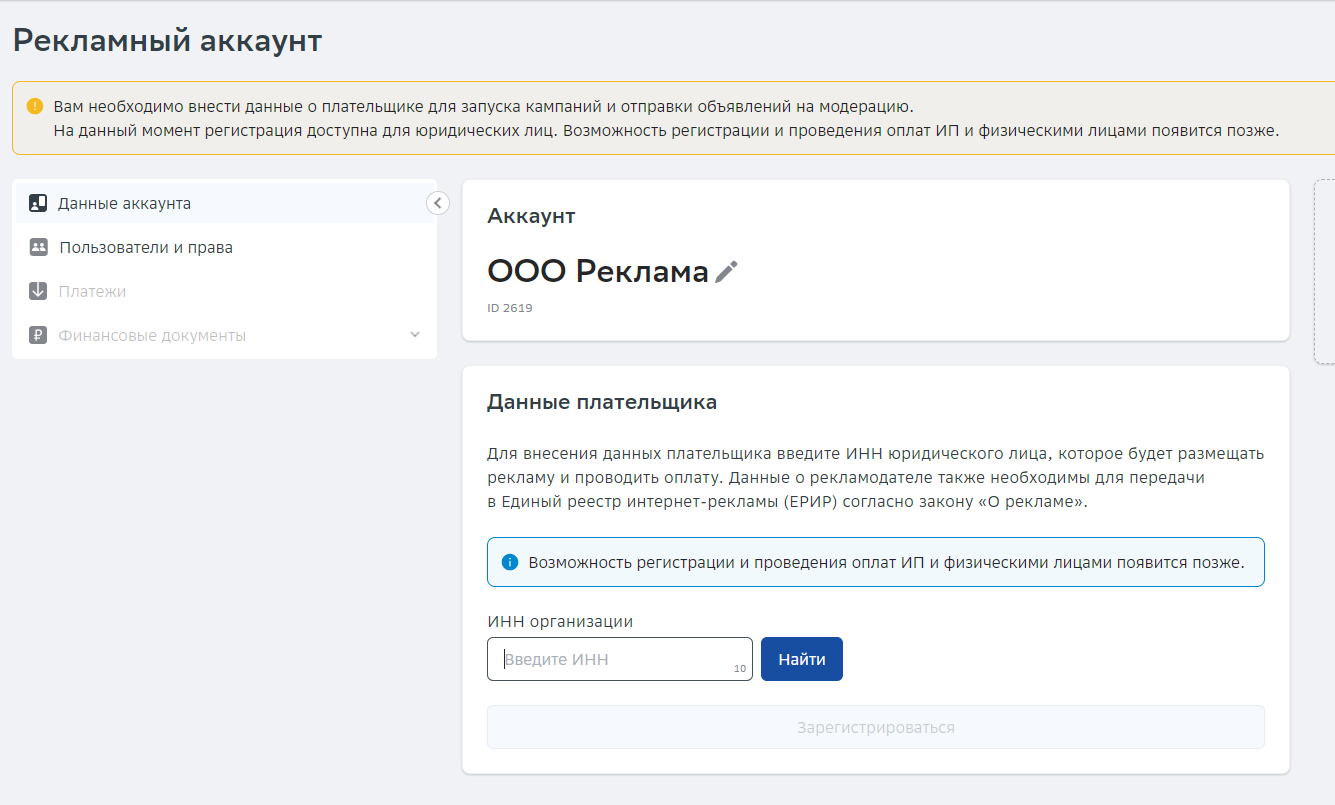The height and width of the screenshot is (805, 1335).
Task: Select Финансовые документы menu item
Action: (226, 335)
